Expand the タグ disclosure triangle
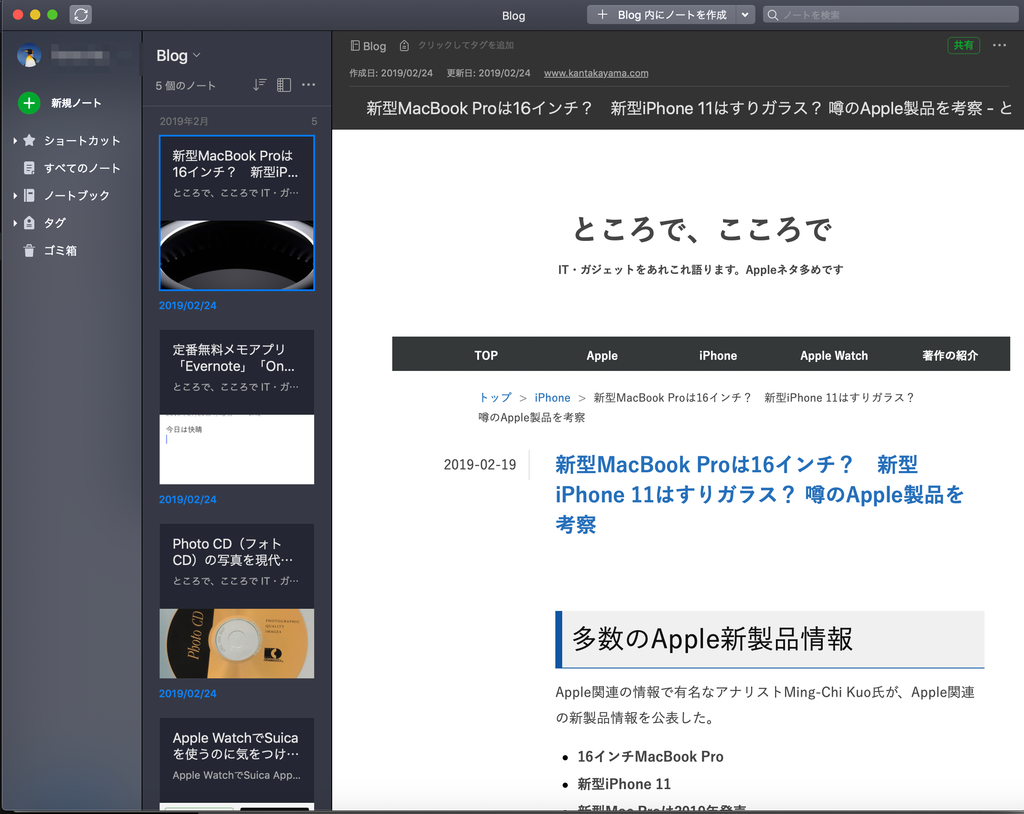Screen dimensions: 1024x814 tap(15, 223)
